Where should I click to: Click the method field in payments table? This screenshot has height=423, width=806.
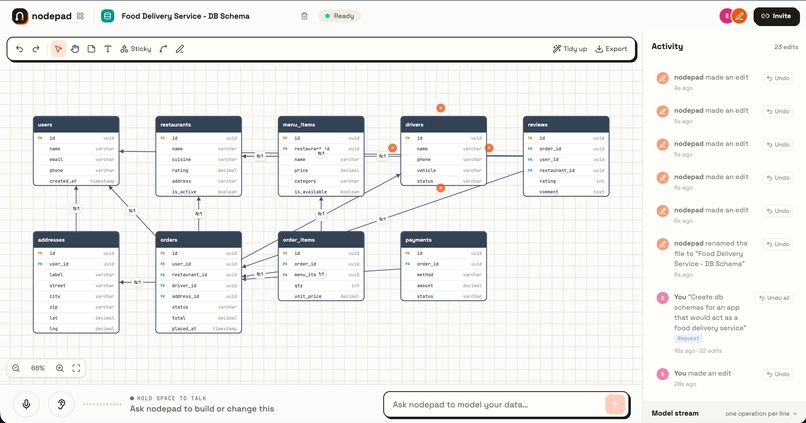(444, 274)
